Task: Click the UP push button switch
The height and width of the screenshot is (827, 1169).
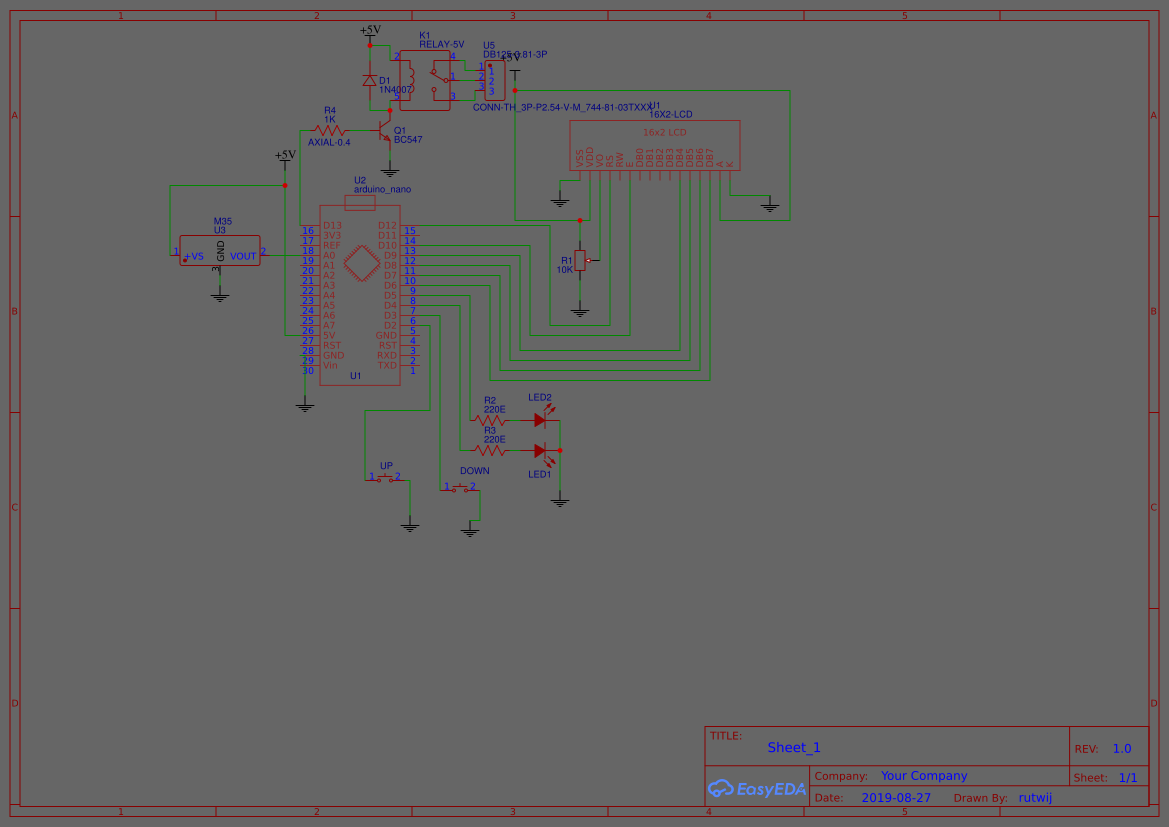Action: tap(385, 478)
